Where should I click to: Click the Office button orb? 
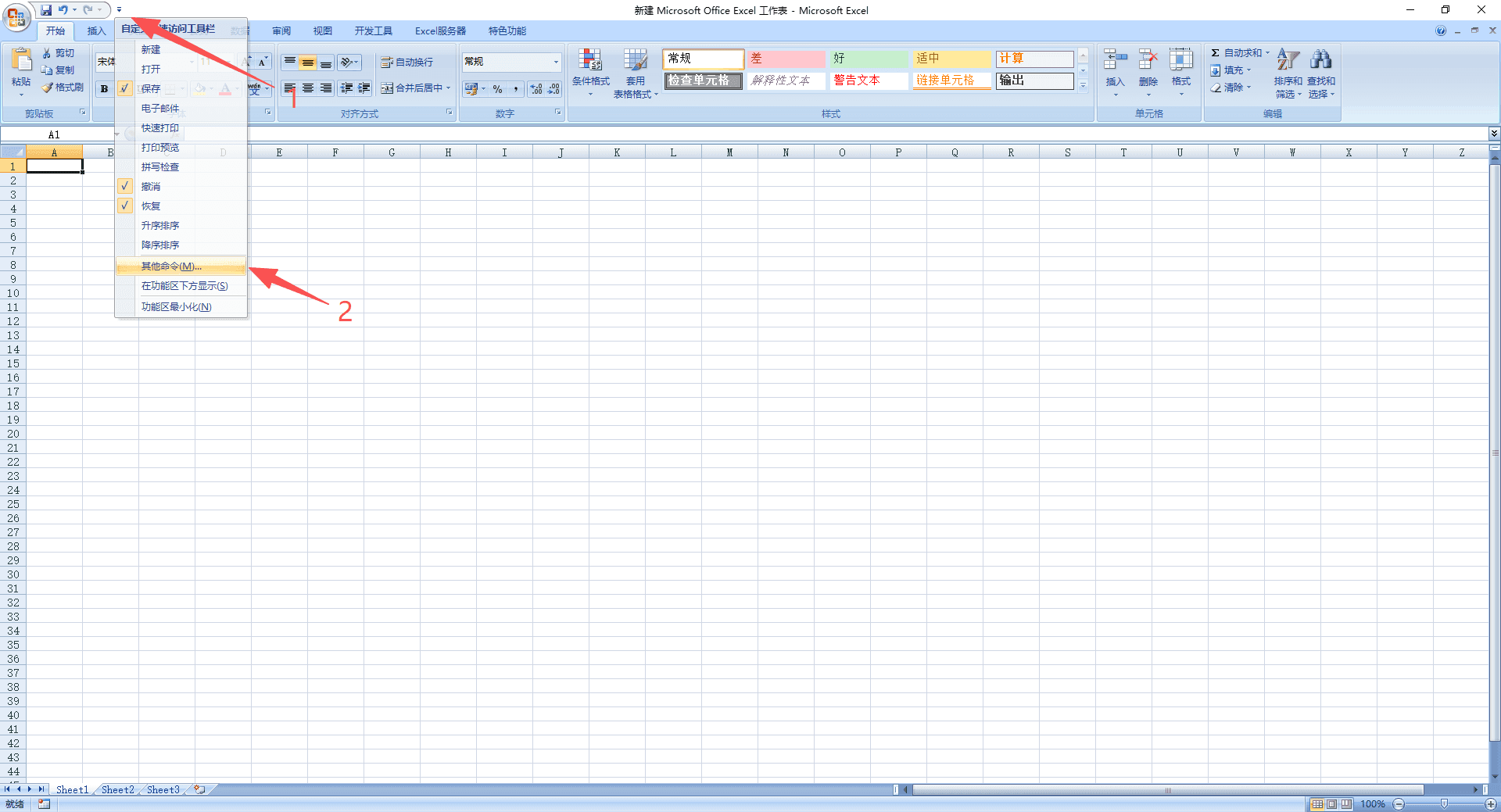[x=16, y=16]
